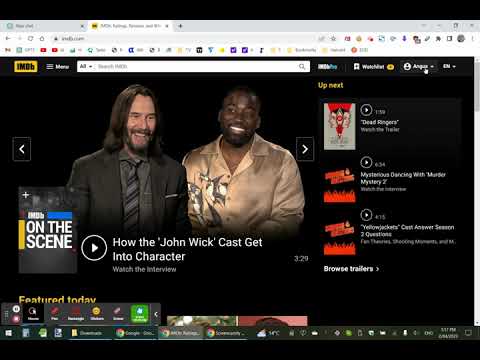Open the Bookmarks folder in bookmarks bar
Viewport: 480px width, 360px height.
[x=302, y=50]
